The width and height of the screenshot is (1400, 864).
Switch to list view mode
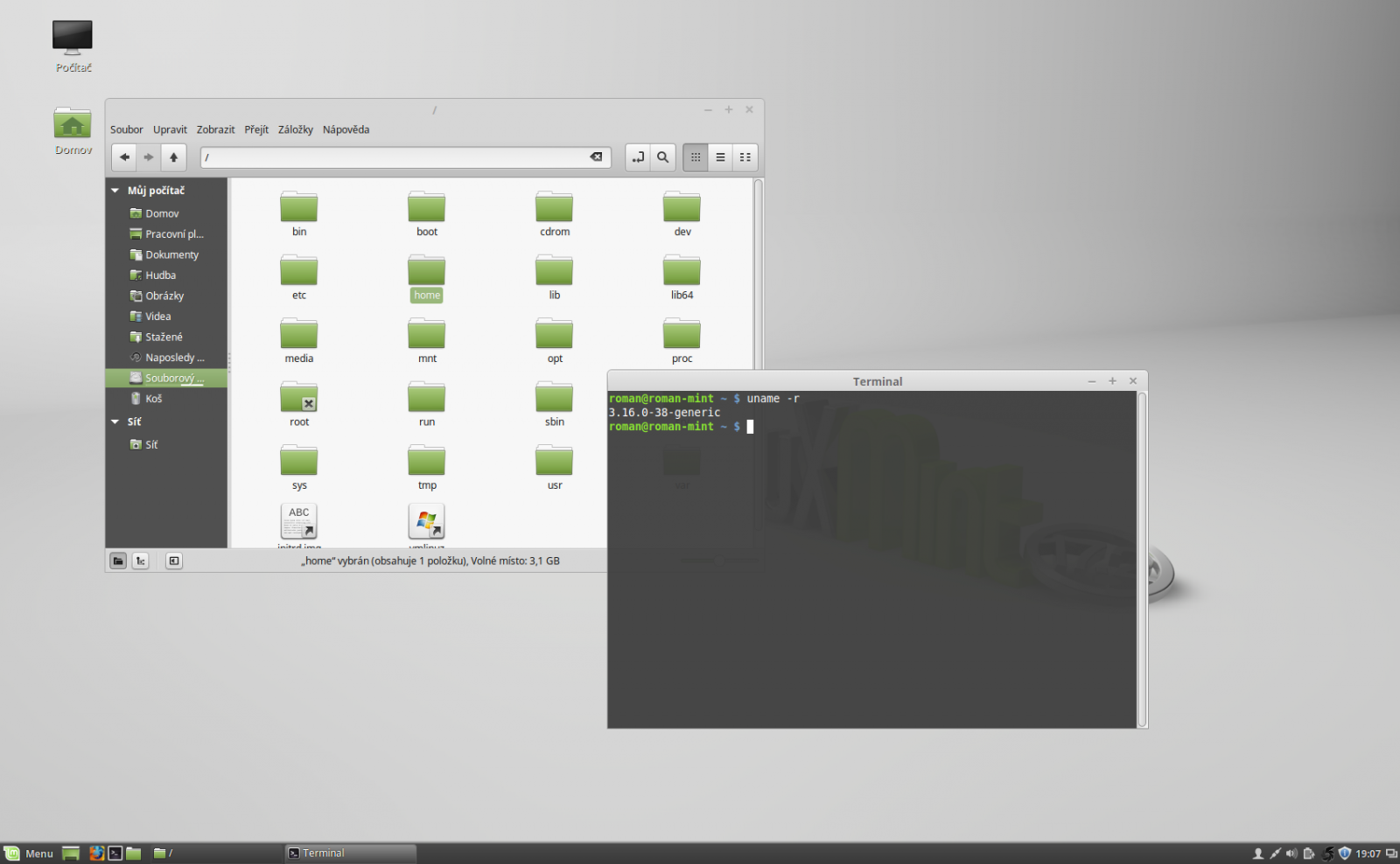[x=719, y=157]
